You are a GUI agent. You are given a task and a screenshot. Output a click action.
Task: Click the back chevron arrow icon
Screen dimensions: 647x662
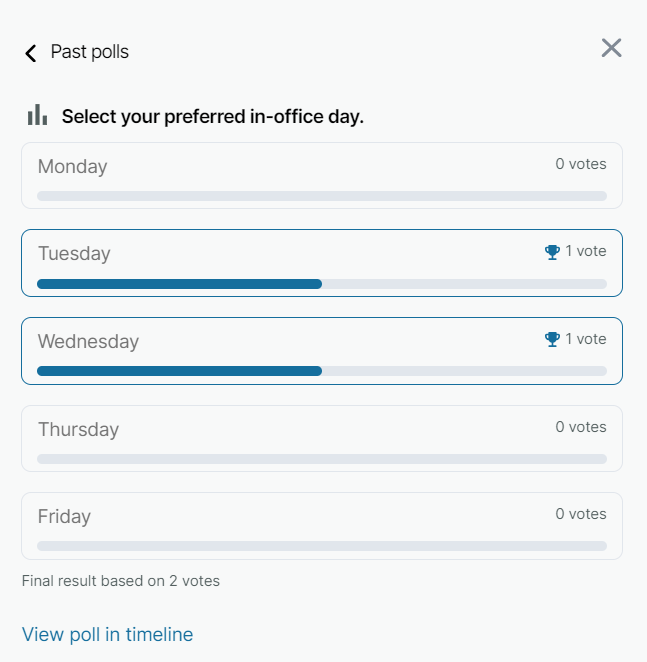pyautogui.click(x=31, y=52)
